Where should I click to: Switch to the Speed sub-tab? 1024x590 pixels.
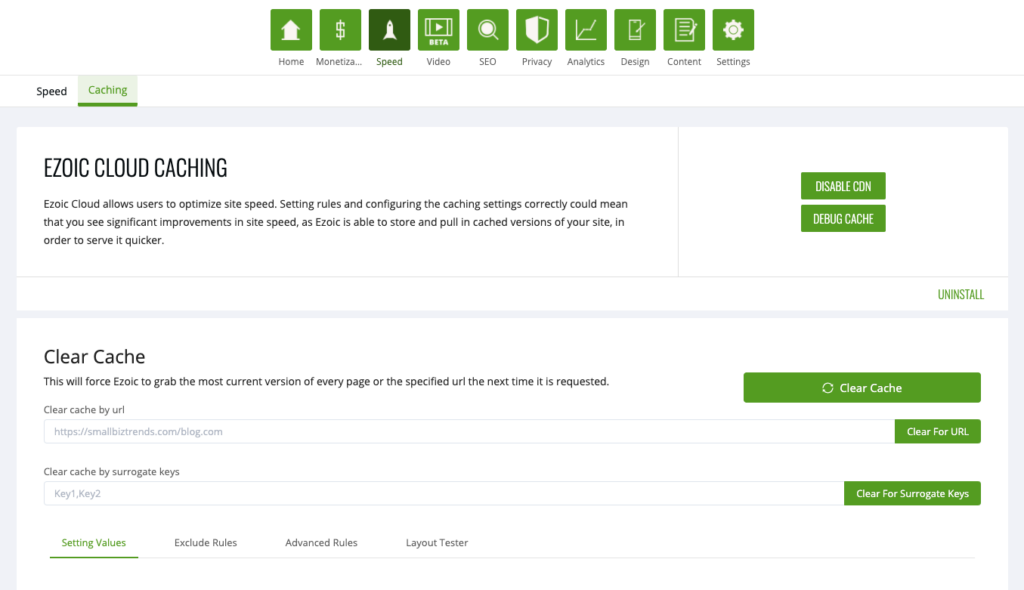52,91
